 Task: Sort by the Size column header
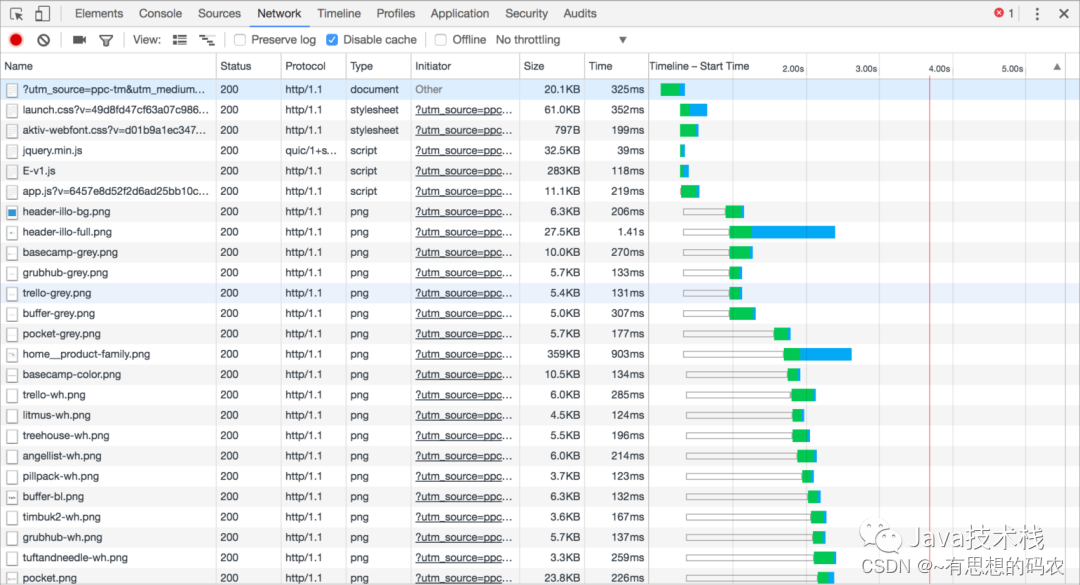tap(552, 66)
